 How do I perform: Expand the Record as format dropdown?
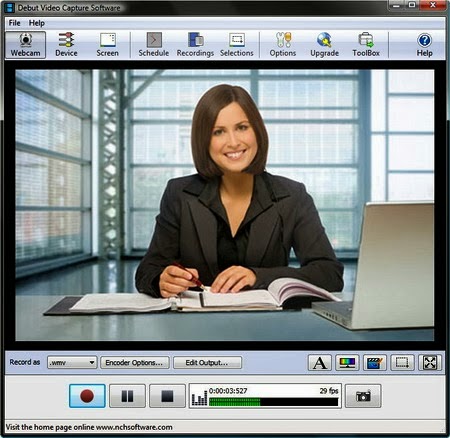click(72, 363)
